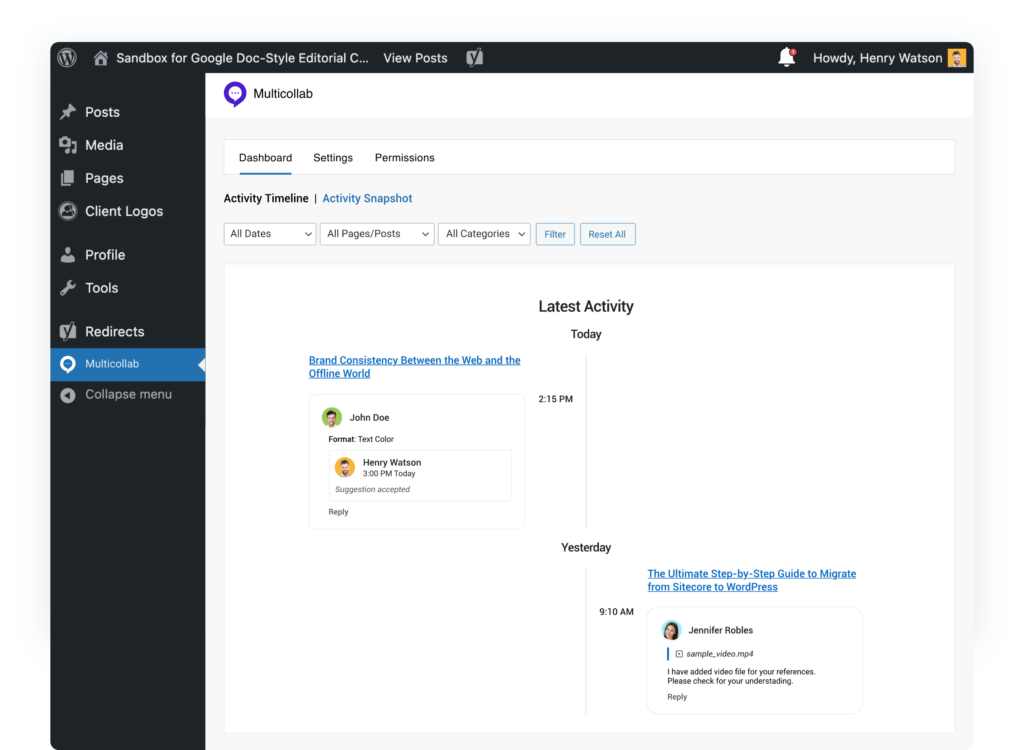Click the 9:10 AM timeline timestamp
The width and height of the screenshot is (1024, 750).
click(x=616, y=611)
